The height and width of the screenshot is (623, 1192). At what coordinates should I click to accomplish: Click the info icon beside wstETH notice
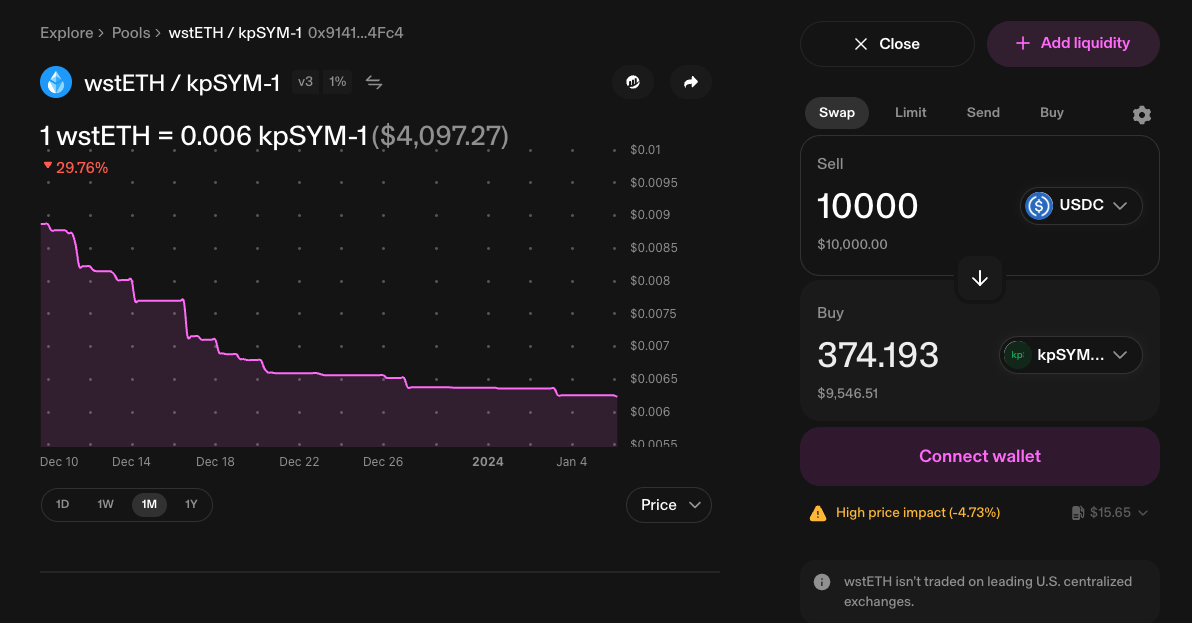tap(822, 581)
